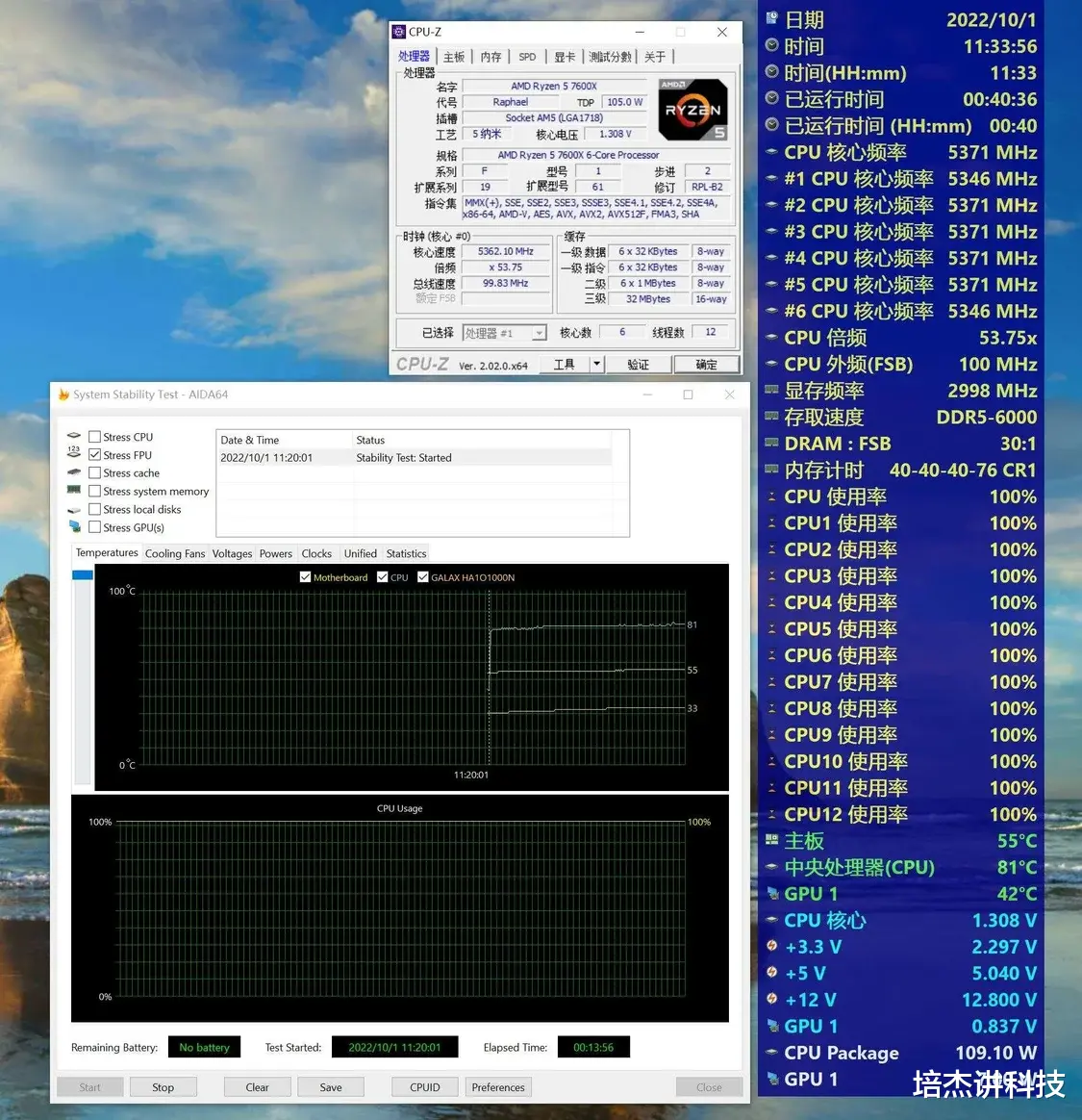
Task: Enable the Stress CPU checkbox
Action: point(94,436)
